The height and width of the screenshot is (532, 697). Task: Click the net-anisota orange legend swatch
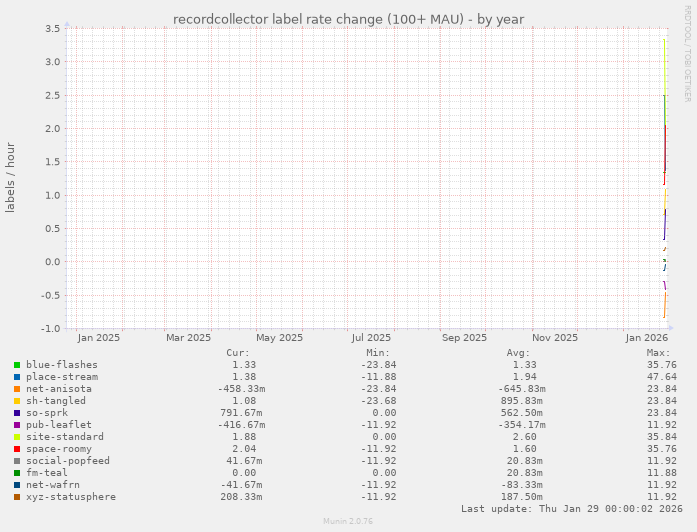tap(17, 389)
